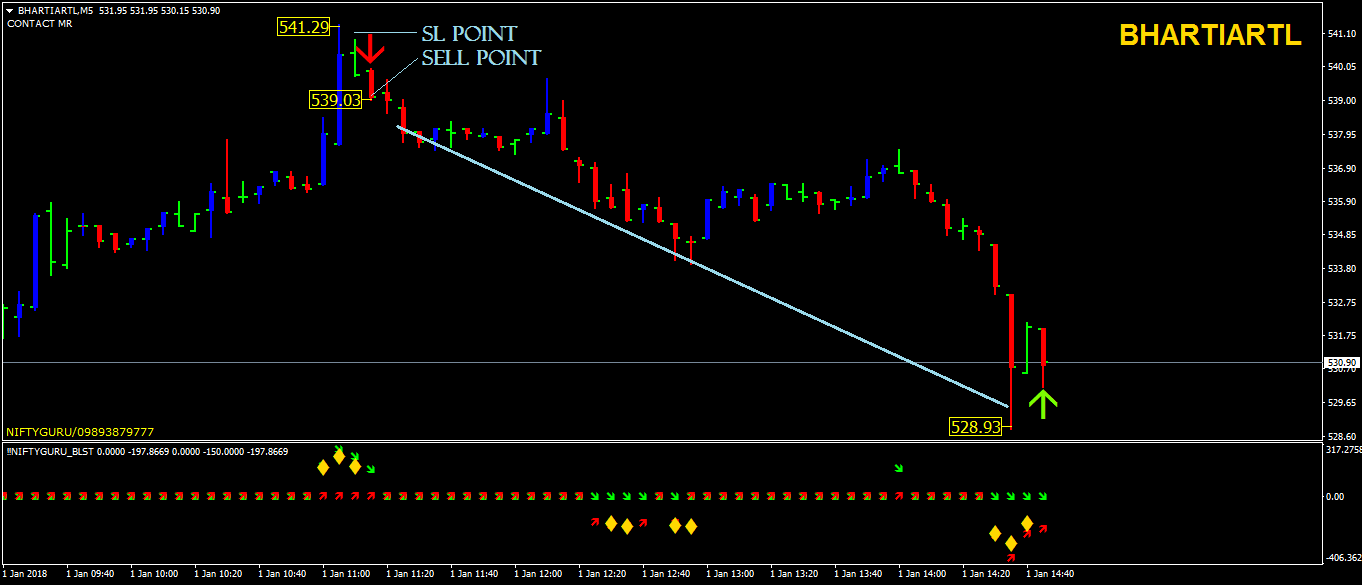Viewport: 1362px width, 585px height.
Task: Select the red down arrow sell signal
Action: 370,48
